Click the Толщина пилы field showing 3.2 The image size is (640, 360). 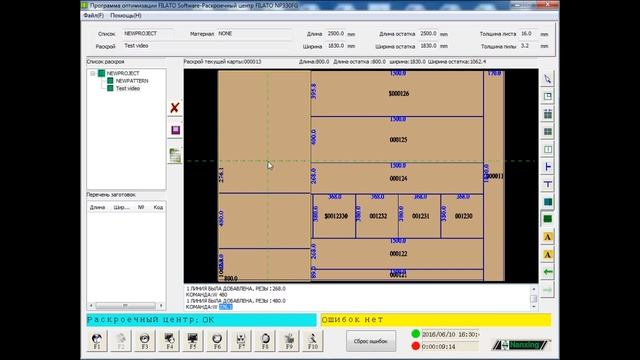[x=529, y=46]
